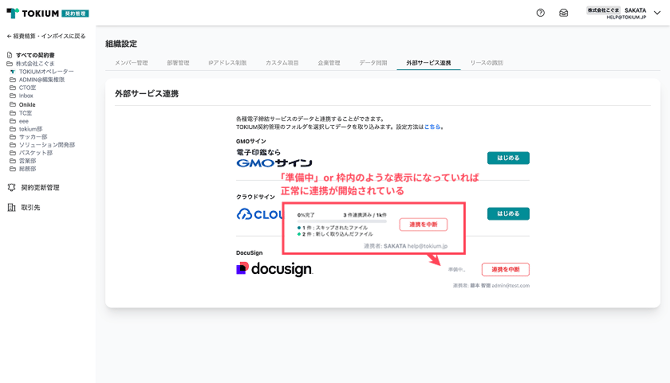
Task: Click the GMOサイン logo image
Action: [274, 158]
